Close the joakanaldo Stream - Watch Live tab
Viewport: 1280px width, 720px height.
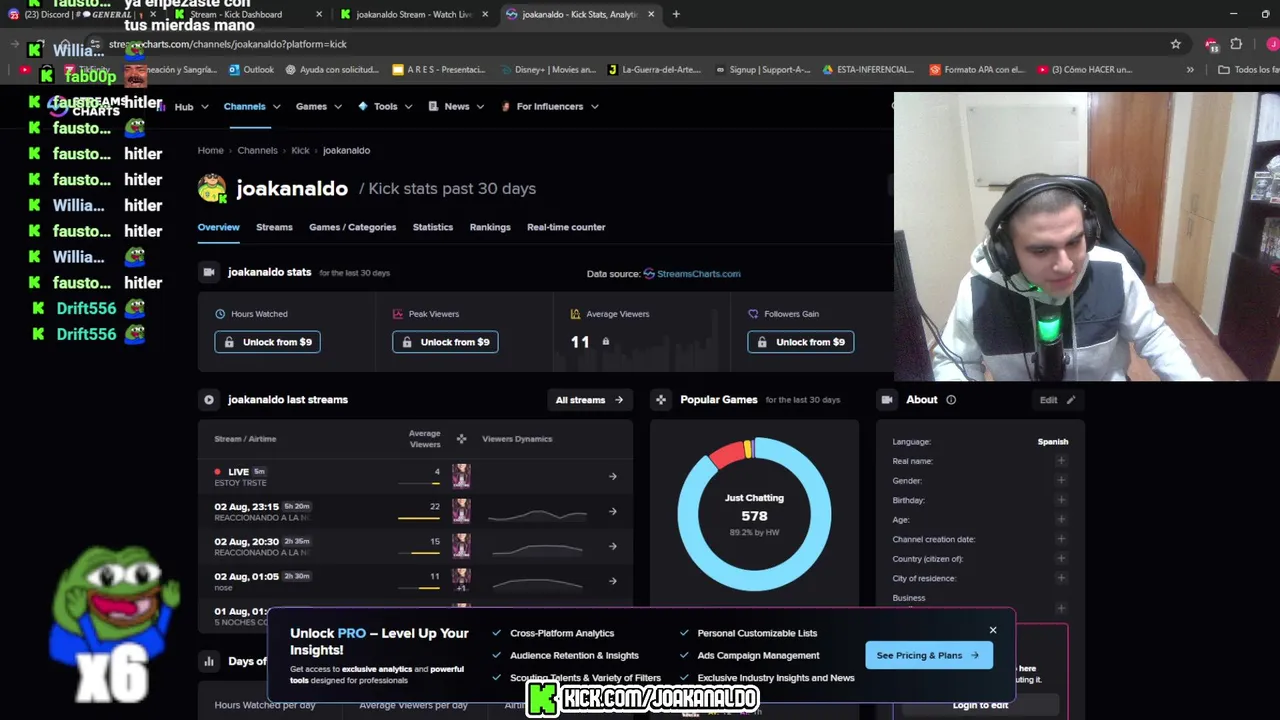(x=485, y=14)
